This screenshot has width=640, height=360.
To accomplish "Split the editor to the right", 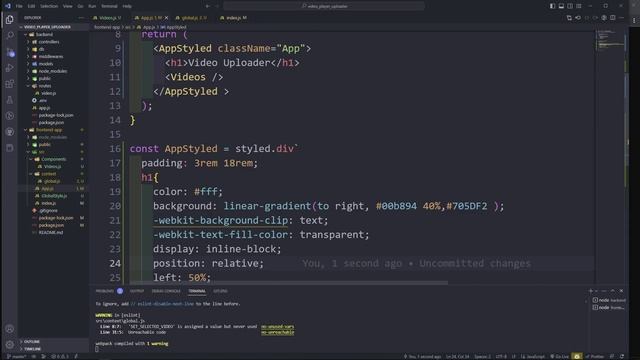I will [613, 18].
